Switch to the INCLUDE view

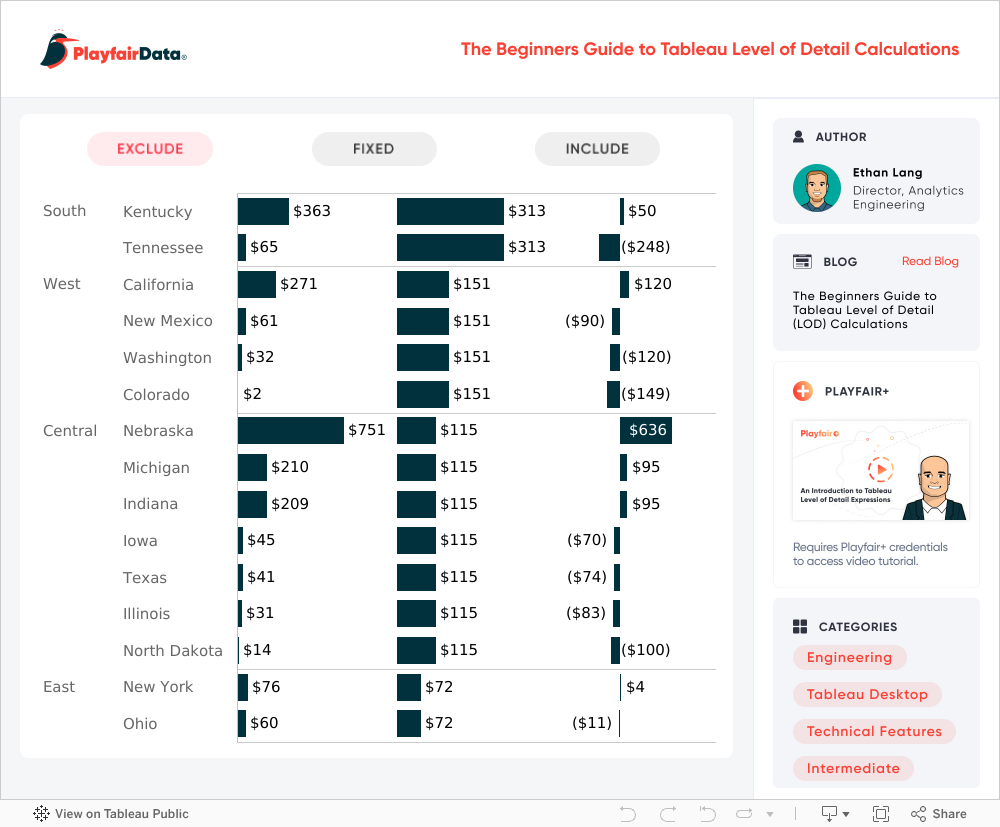tap(597, 149)
